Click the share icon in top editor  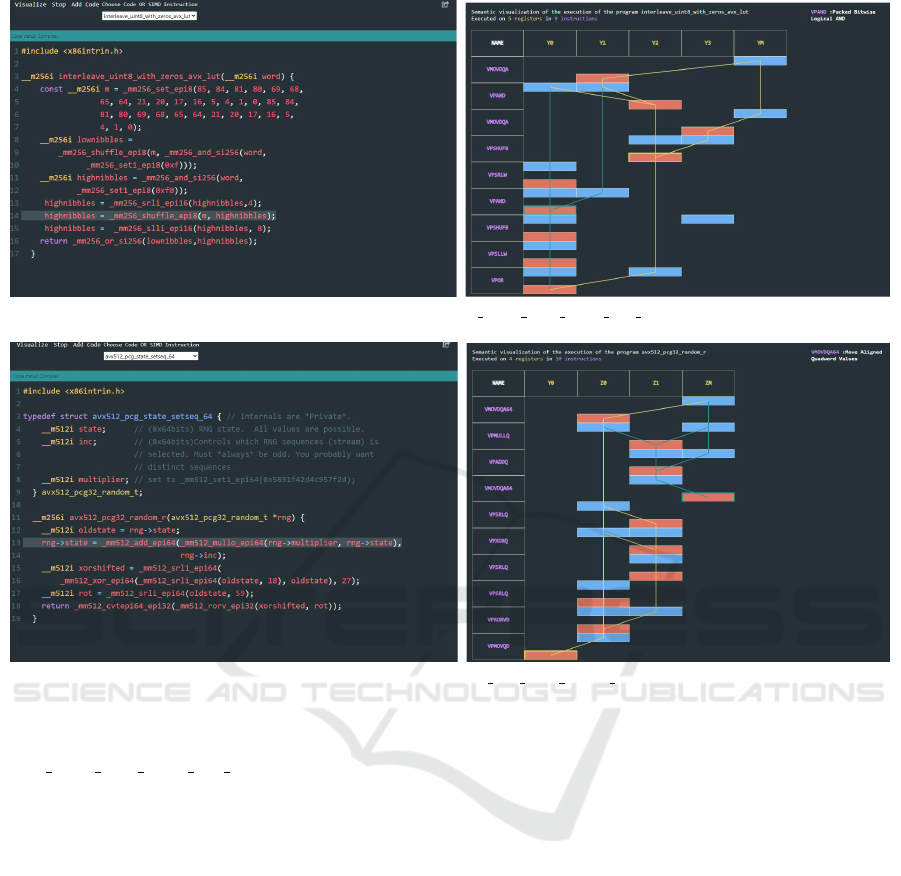pos(444,5)
